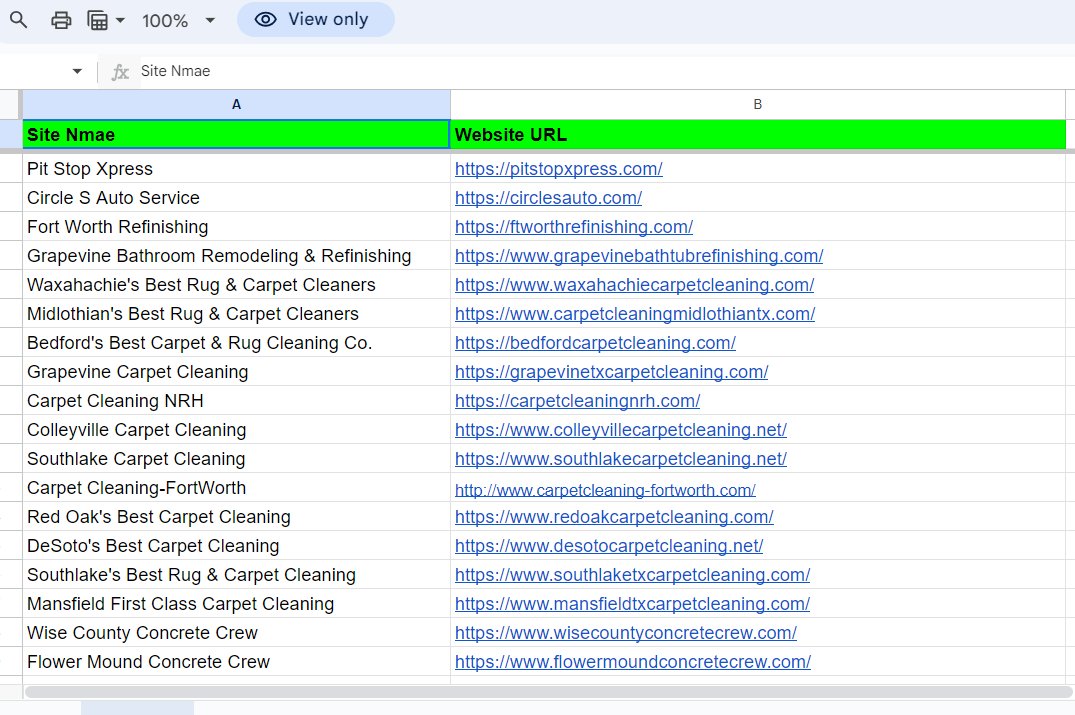Screen dimensions: 1075x715
Task: Open the ftworthrefinishing.com link
Action: [x=573, y=227]
